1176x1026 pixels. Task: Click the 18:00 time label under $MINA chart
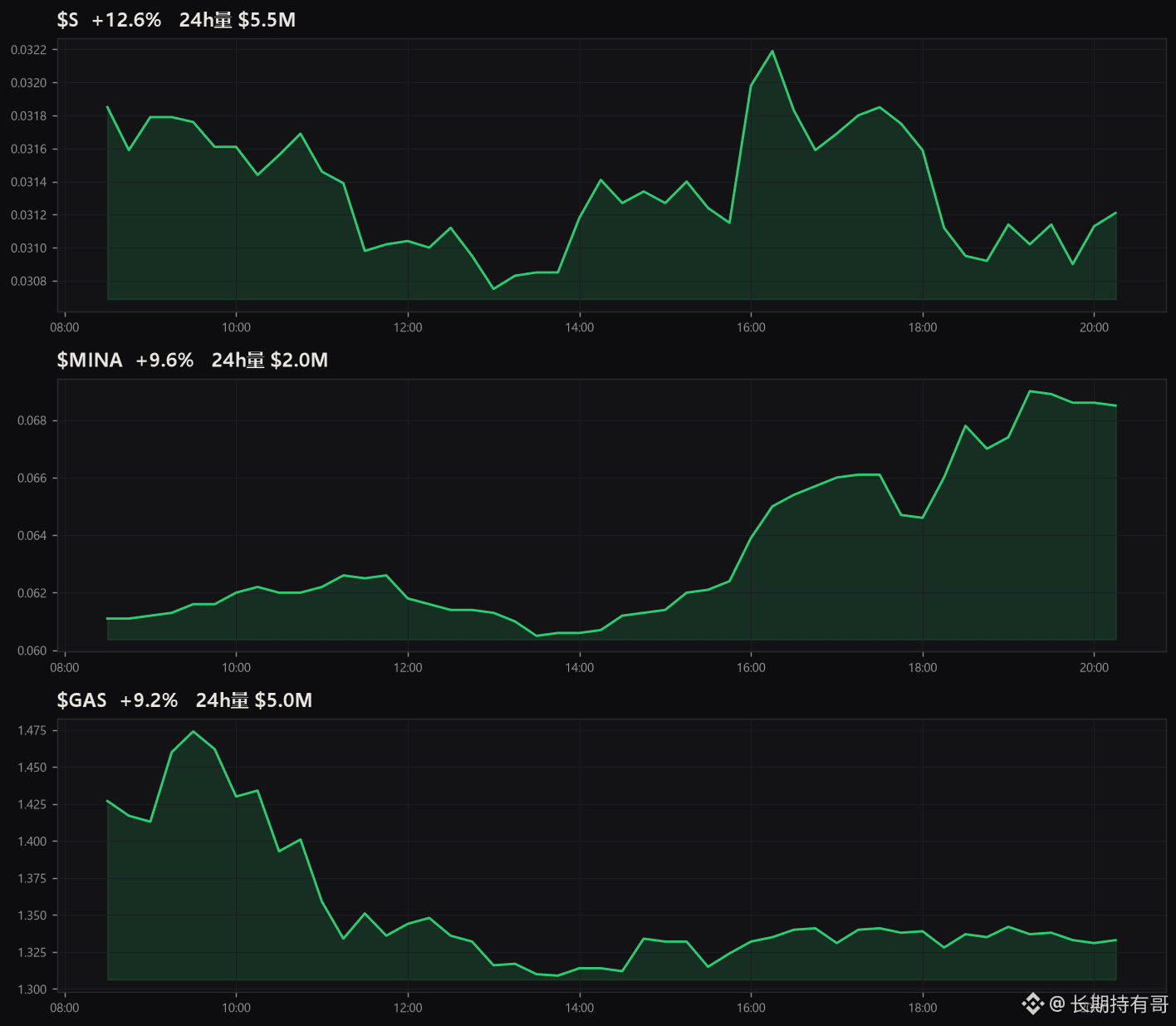tap(923, 667)
